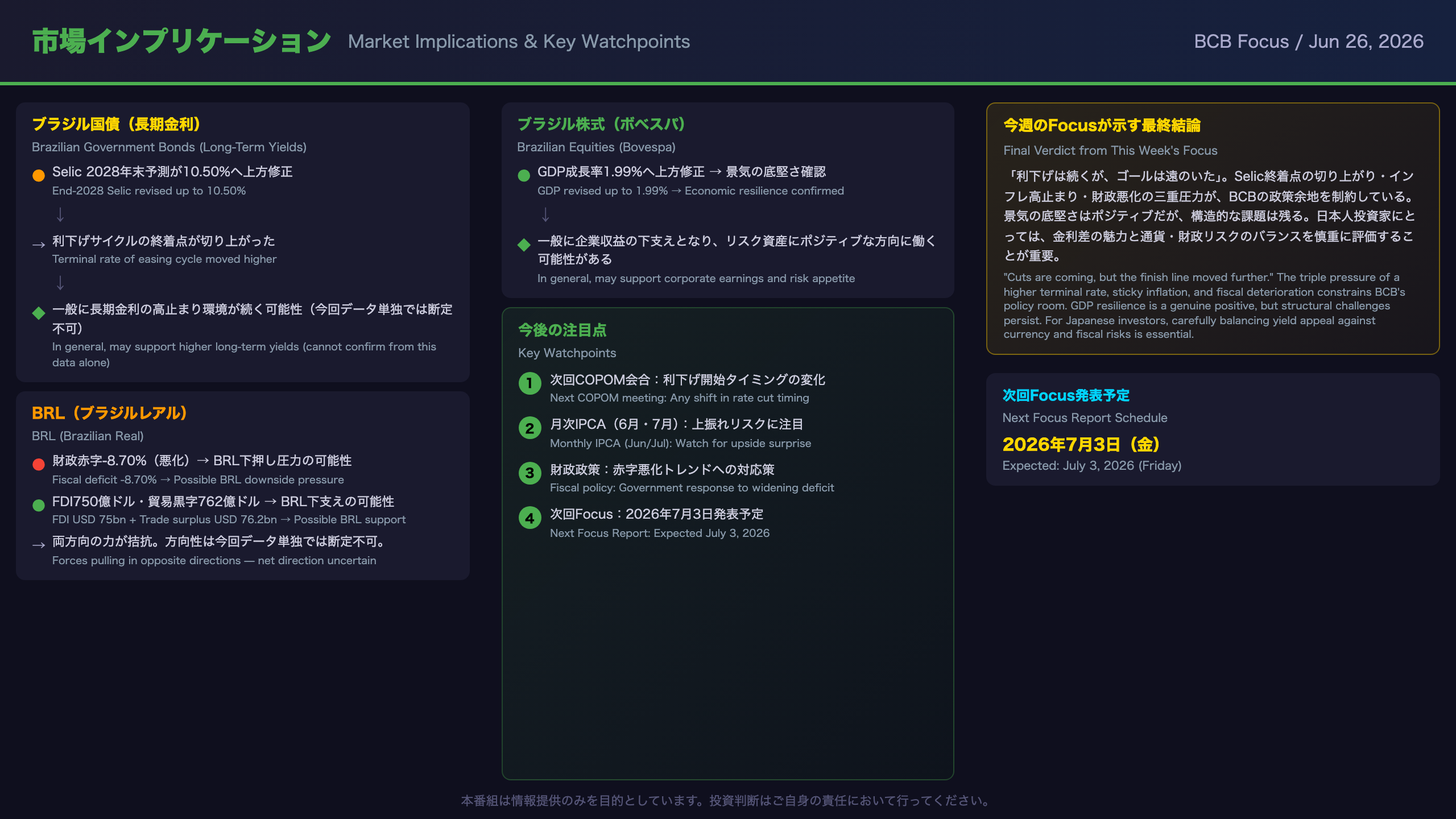
Task: Click In general, may support corporate earnings line
Action: coord(696,279)
